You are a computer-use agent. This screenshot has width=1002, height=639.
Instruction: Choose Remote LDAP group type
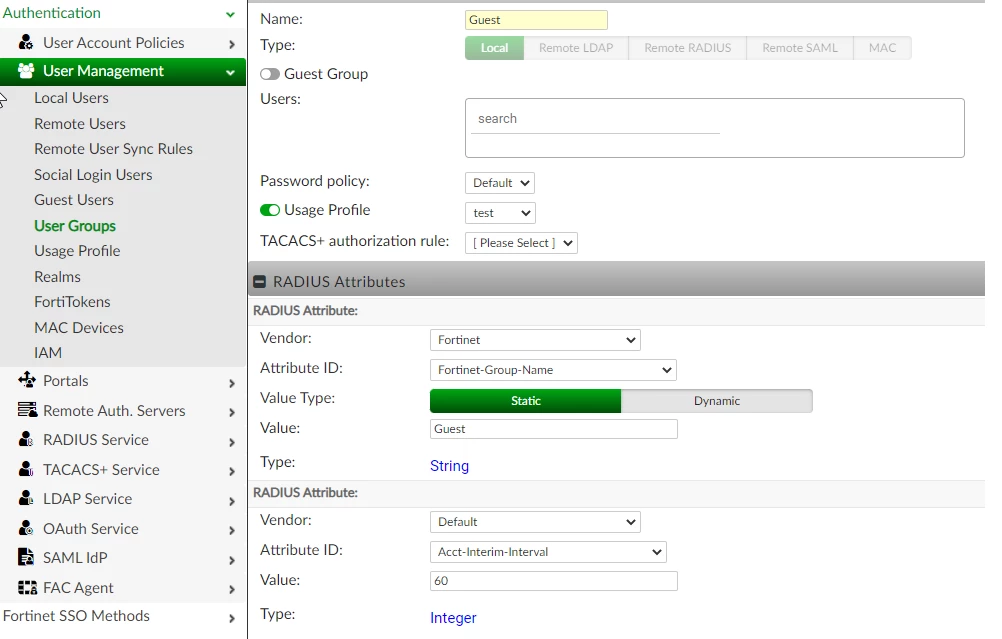576,48
